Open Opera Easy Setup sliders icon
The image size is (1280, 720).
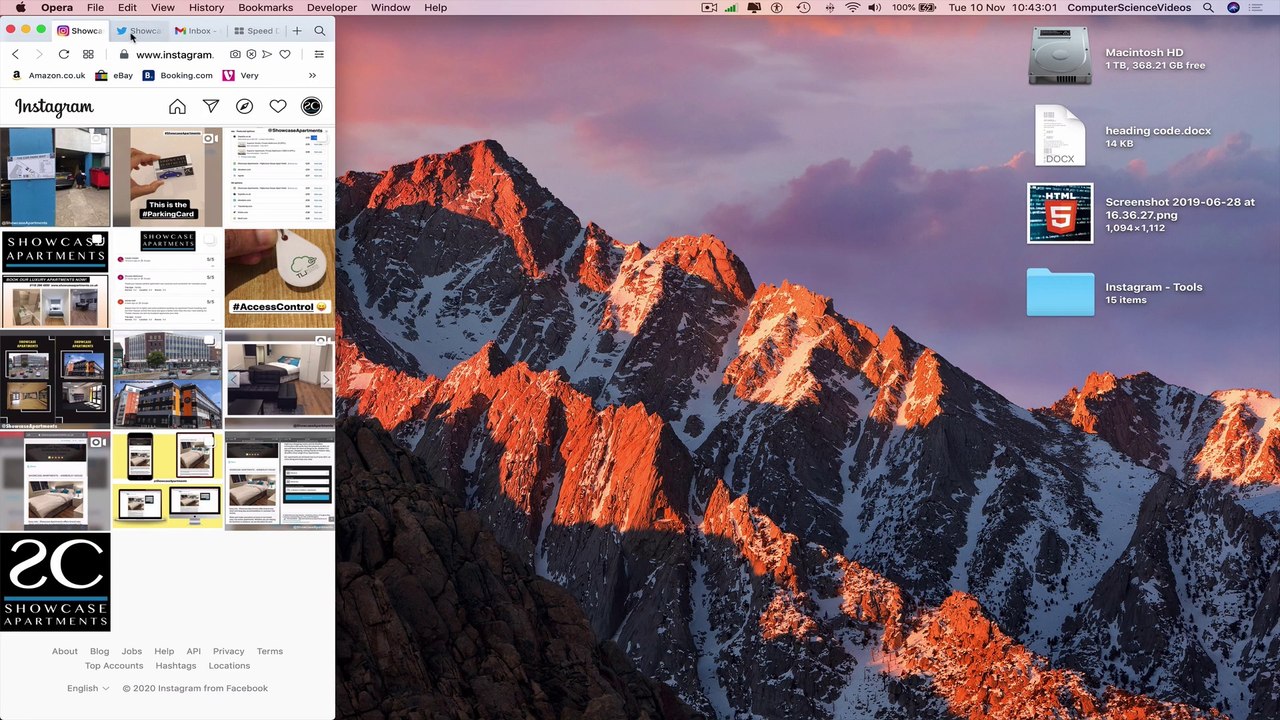click(319, 54)
